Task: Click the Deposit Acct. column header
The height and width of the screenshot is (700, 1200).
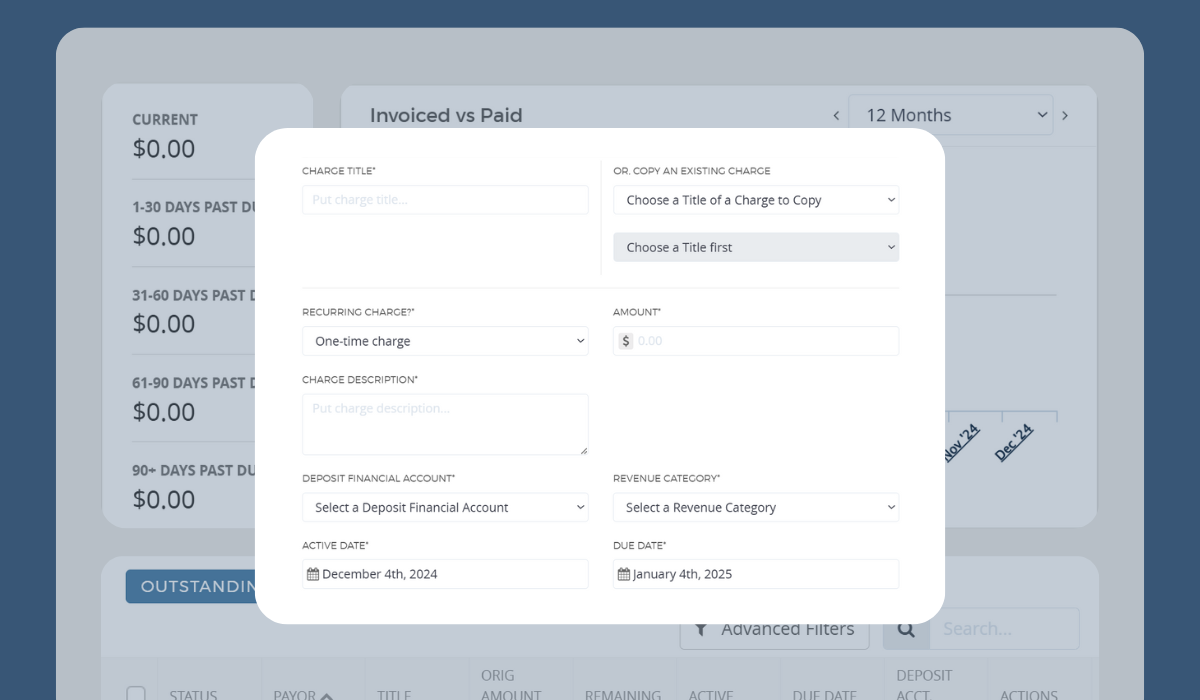Action: (925, 685)
